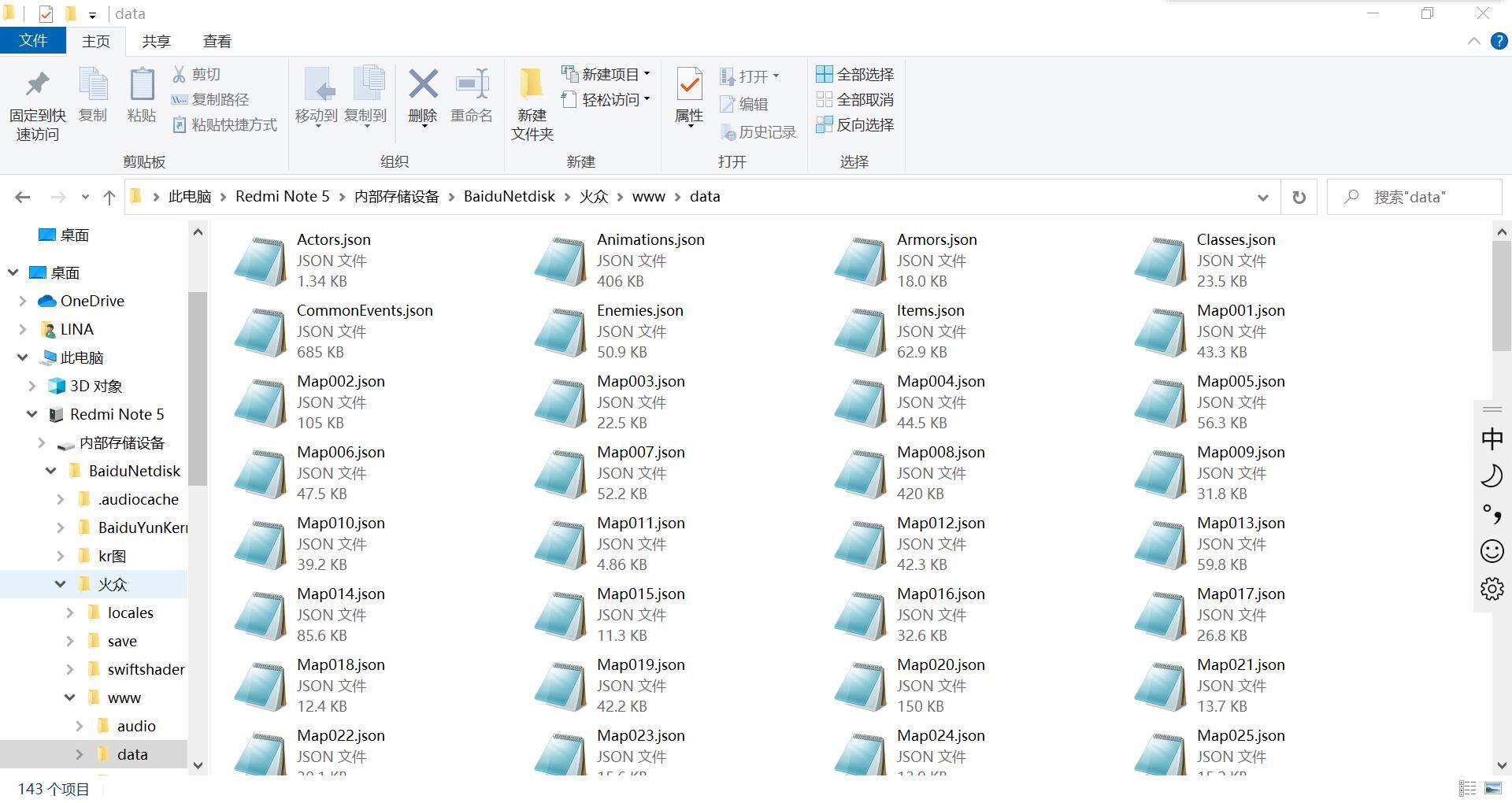The width and height of the screenshot is (1512, 803).
Task: Click the up-directory arrow in navigation bar
Action: point(109,197)
